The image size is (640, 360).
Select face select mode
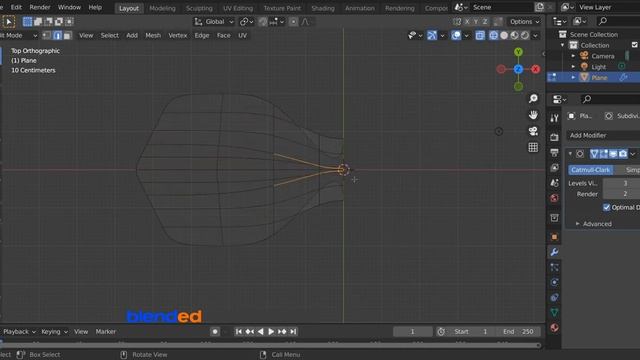pyautogui.click(x=67, y=36)
